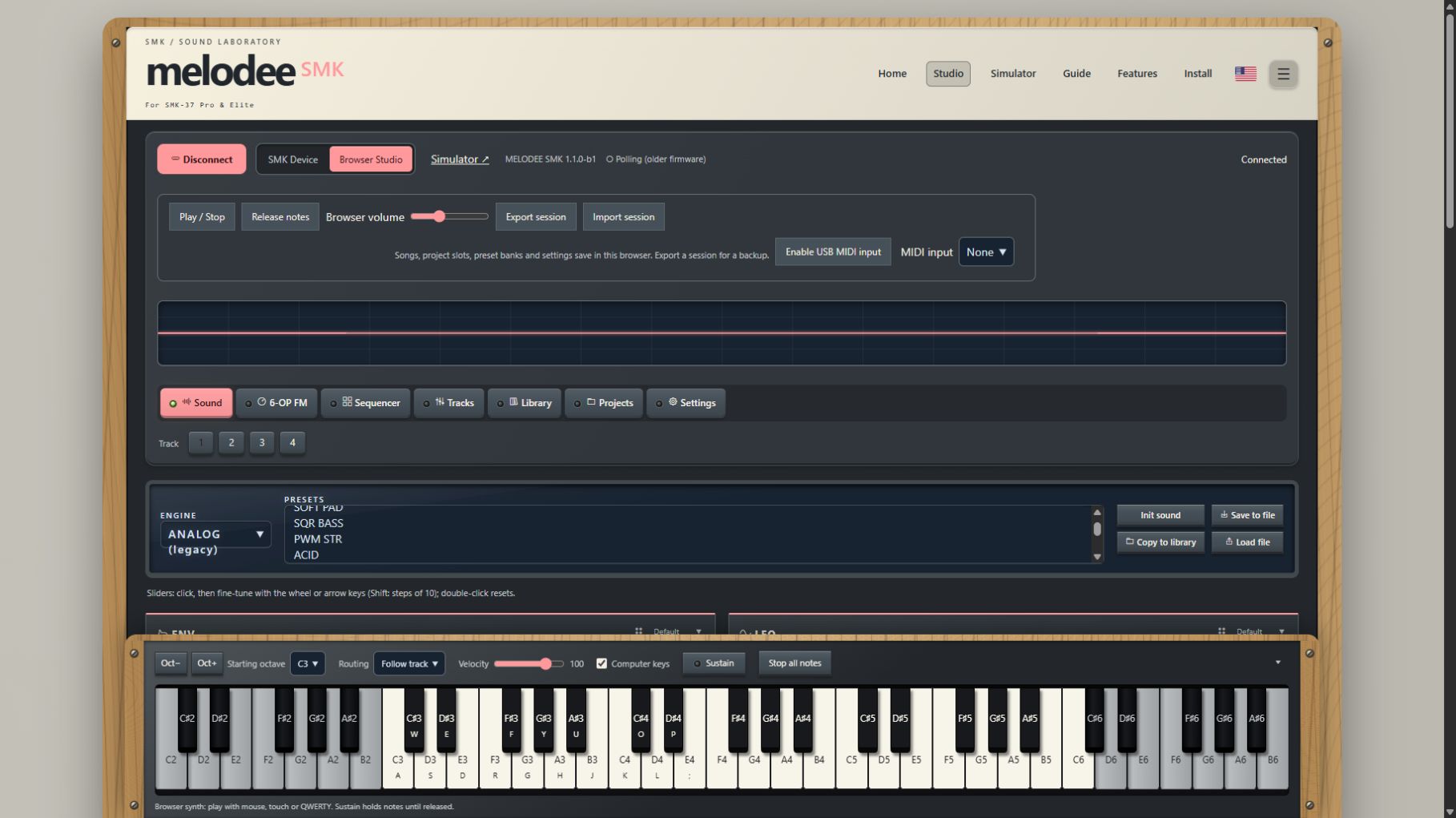The height and width of the screenshot is (818, 1456).
Task: Toggle the Computer keys checkbox
Action: point(601,663)
